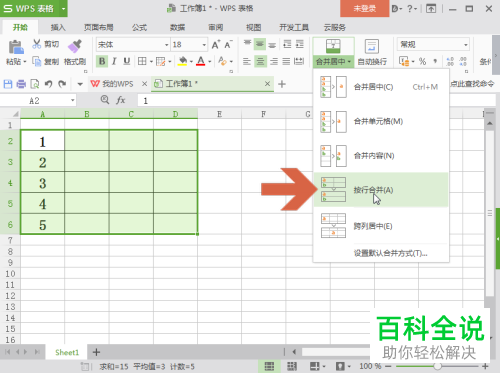The image size is (500, 373).
Task: Select 合并居中(C) menu option
Action: click(381, 87)
